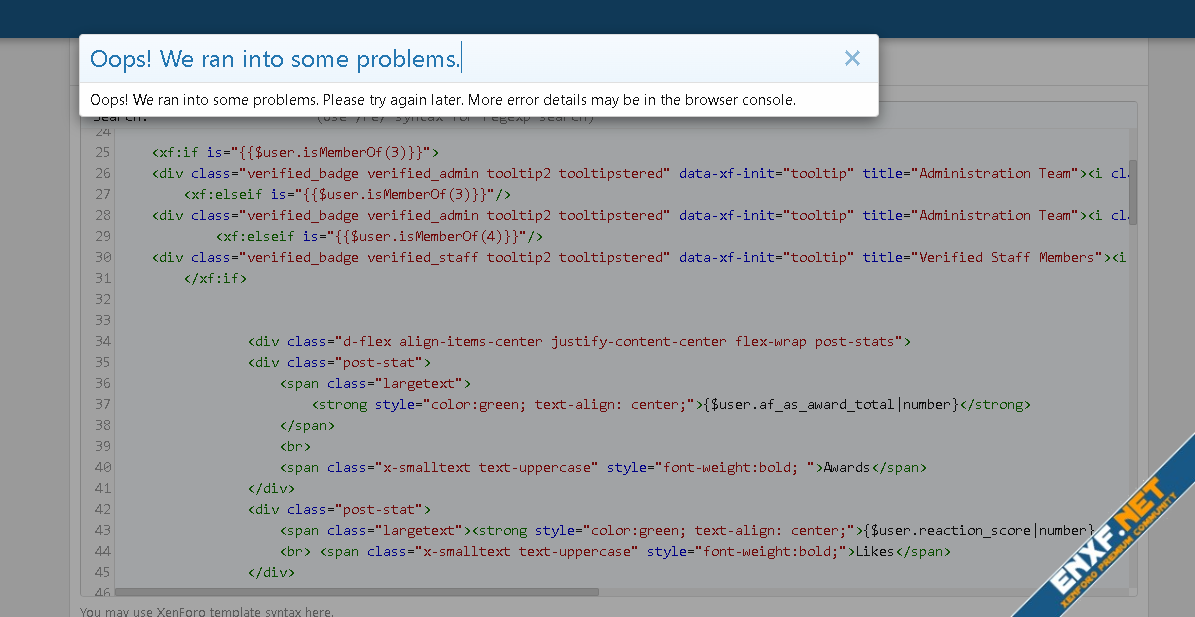Place cursor on closing </xf:if> tag line 31
The image size is (1195, 617).
(215, 278)
